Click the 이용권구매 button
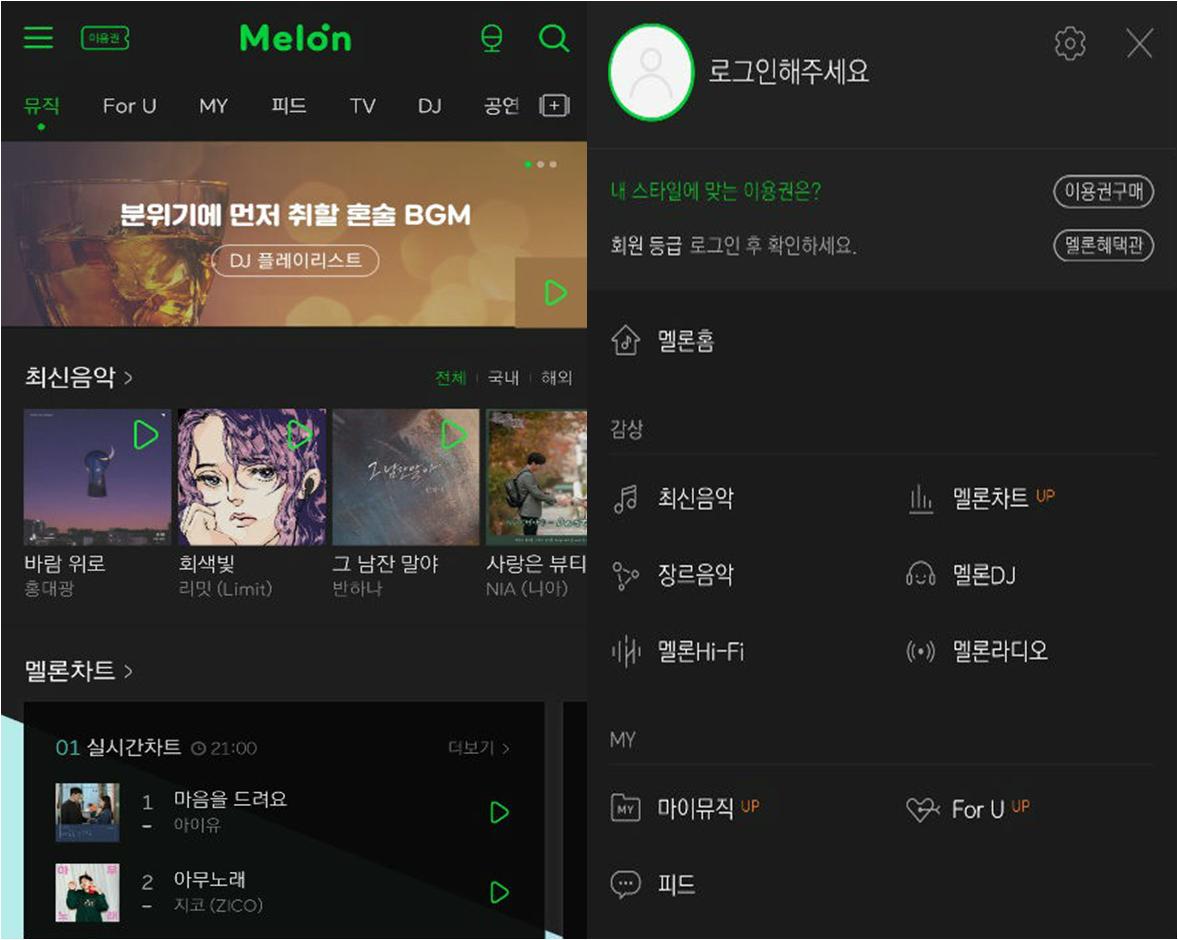1178x940 pixels. [x=1103, y=192]
